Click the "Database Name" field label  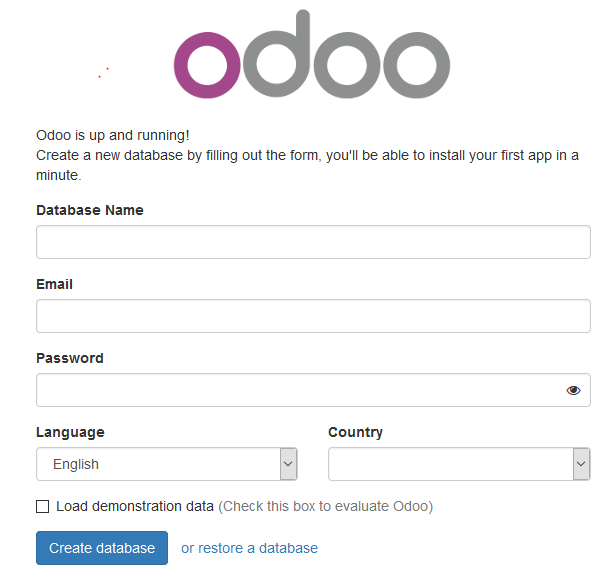(90, 210)
